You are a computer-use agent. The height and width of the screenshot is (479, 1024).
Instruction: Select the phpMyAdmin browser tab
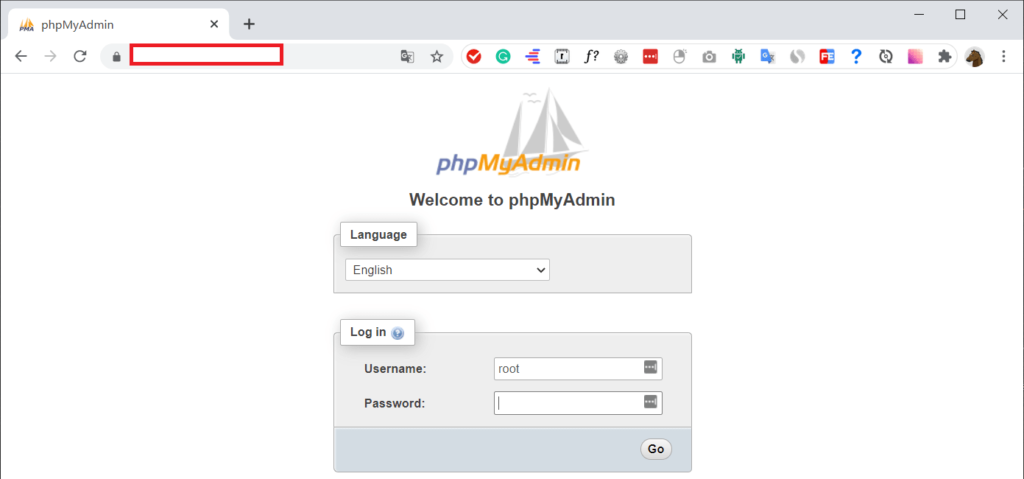pos(118,25)
